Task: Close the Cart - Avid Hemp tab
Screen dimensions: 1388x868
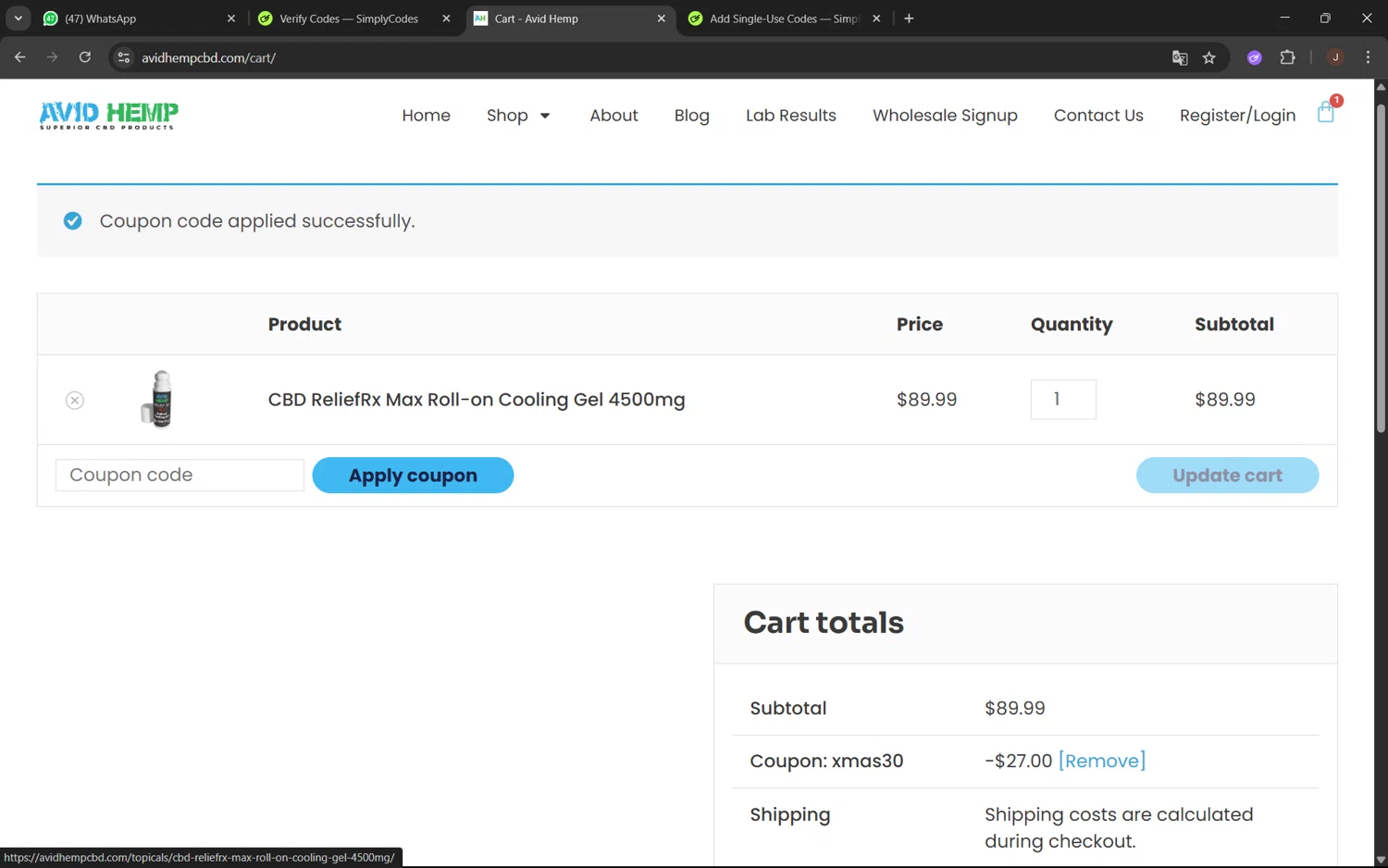Action: click(x=661, y=19)
